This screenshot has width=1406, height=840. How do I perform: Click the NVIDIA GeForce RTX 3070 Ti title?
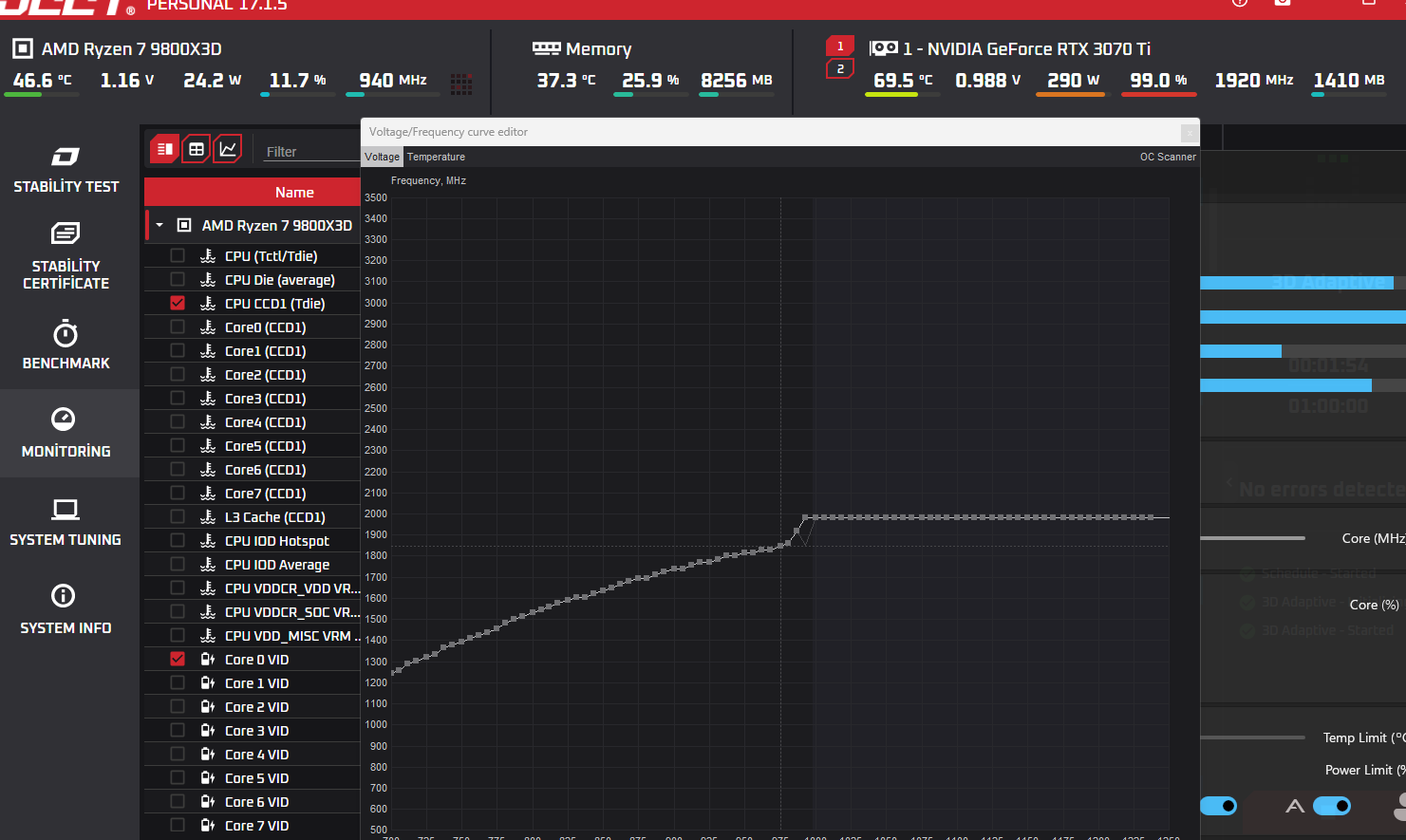tap(1027, 48)
